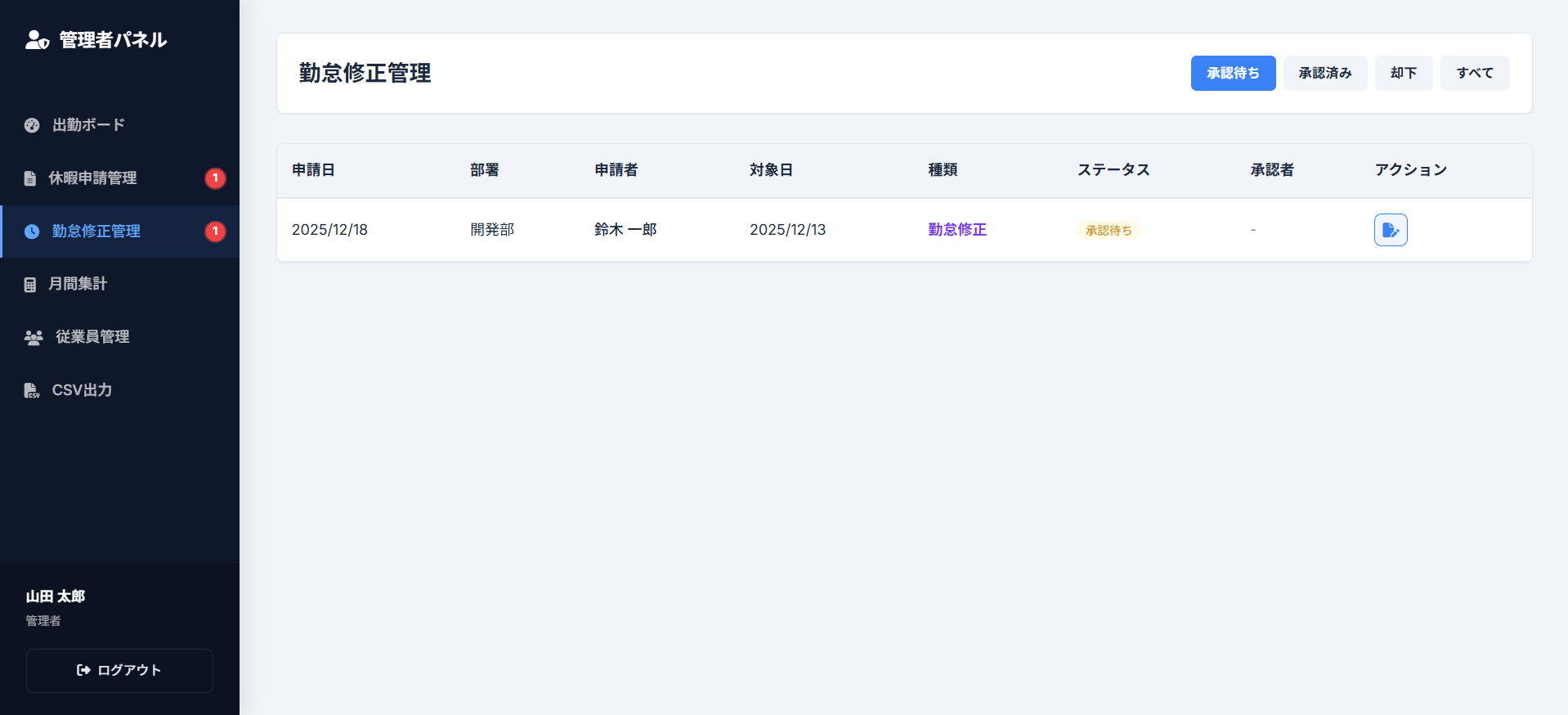
Task: Open the edit action for 鈴木 一郎's request
Action: pyautogui.click(x=1390, y=230)
